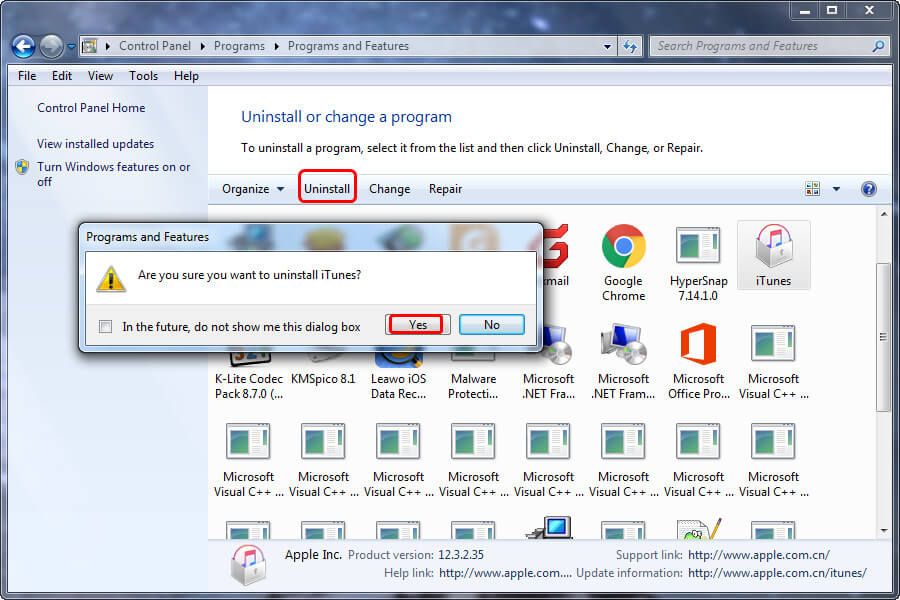The width and height of the screenshot is (900, 600).
Task: Click the Control Panel icon in address bar
Action: (x=90, y=46)
